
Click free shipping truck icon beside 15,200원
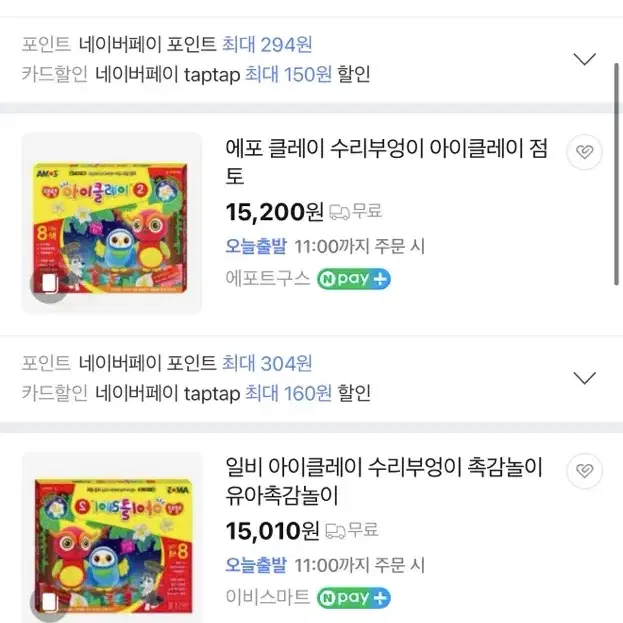click(339, 212)
